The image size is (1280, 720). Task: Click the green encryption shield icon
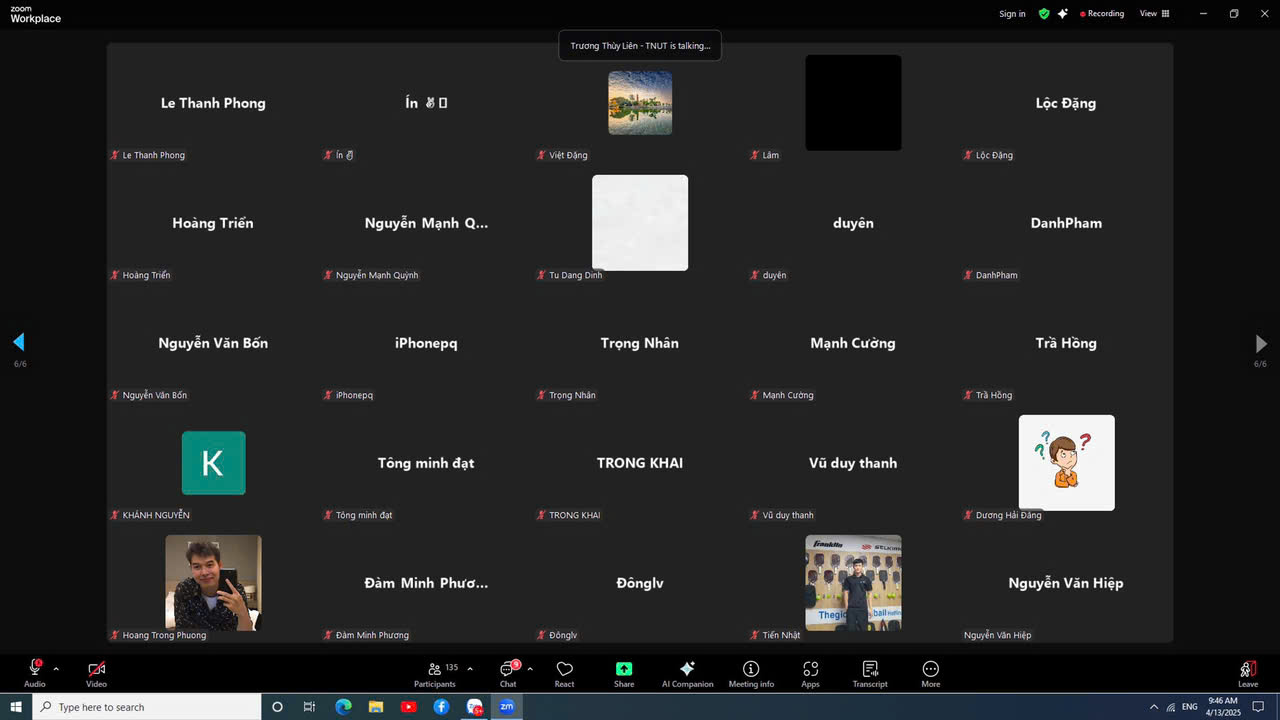tap(1044, 14)
